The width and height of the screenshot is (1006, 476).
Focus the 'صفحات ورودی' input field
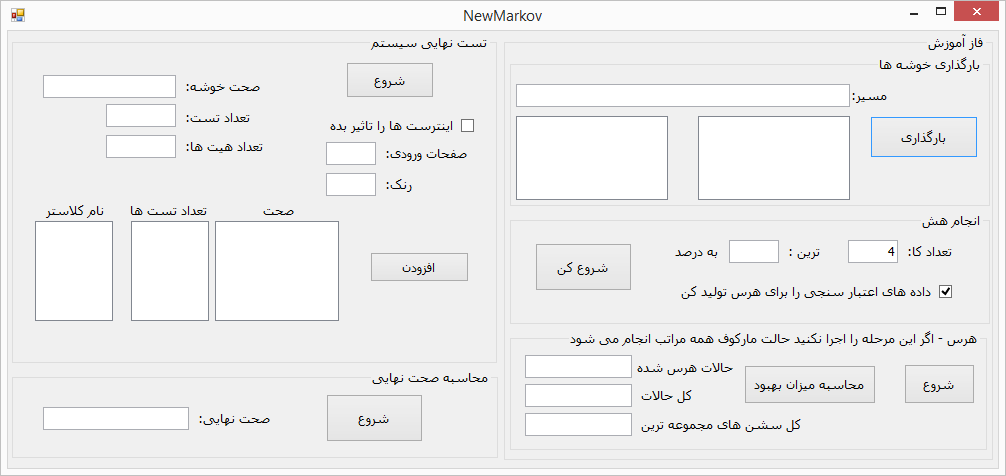[350, 154]
